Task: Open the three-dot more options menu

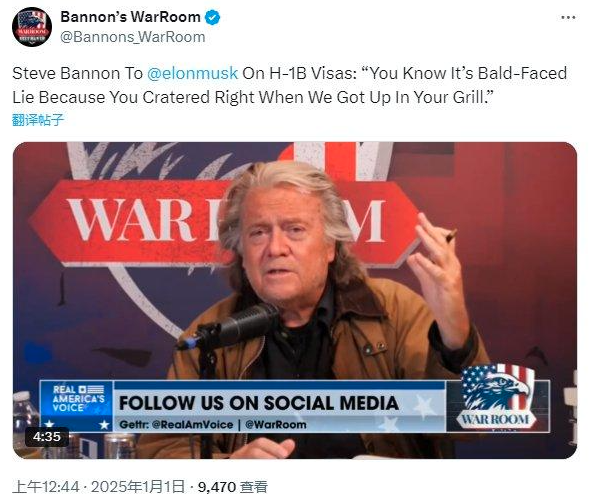Action: click(x=568, y=17)
